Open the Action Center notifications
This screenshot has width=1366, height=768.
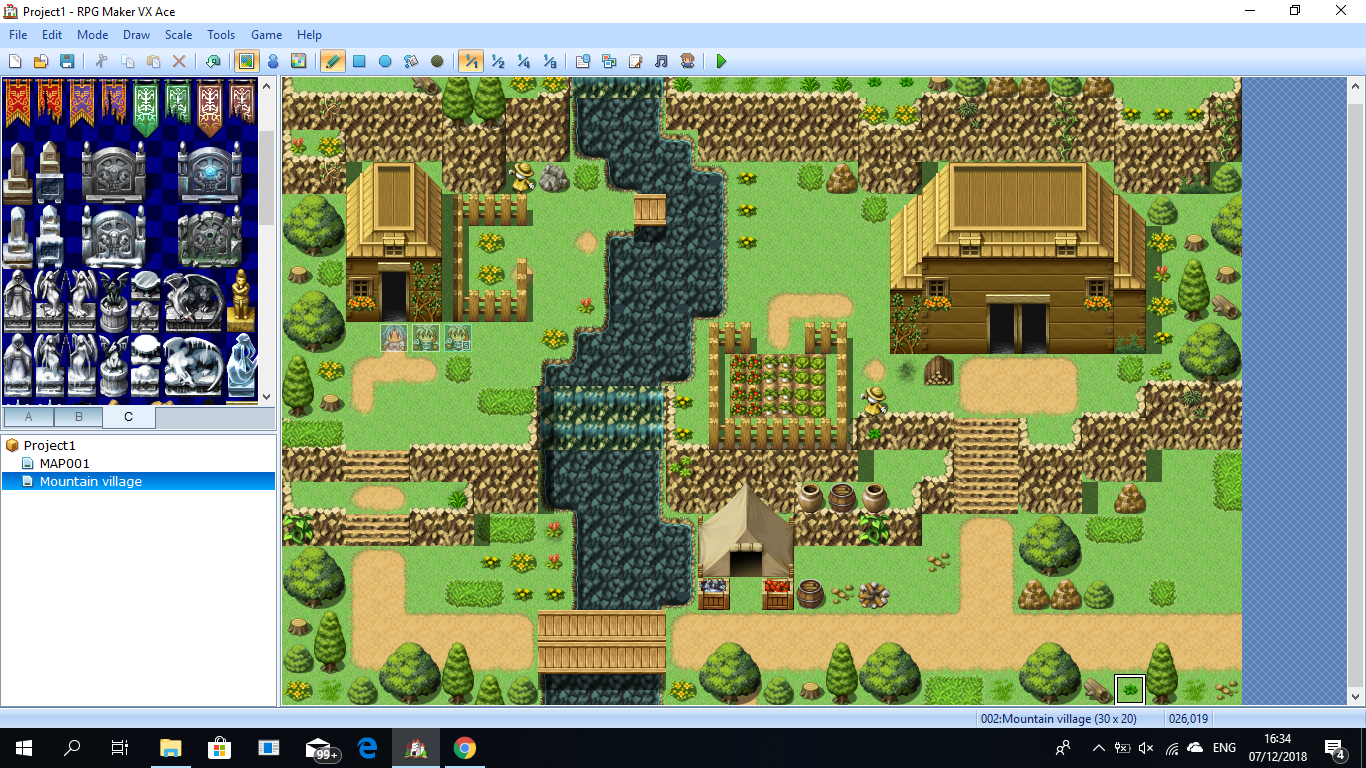pyautogui.click(x=1334, y=748)
